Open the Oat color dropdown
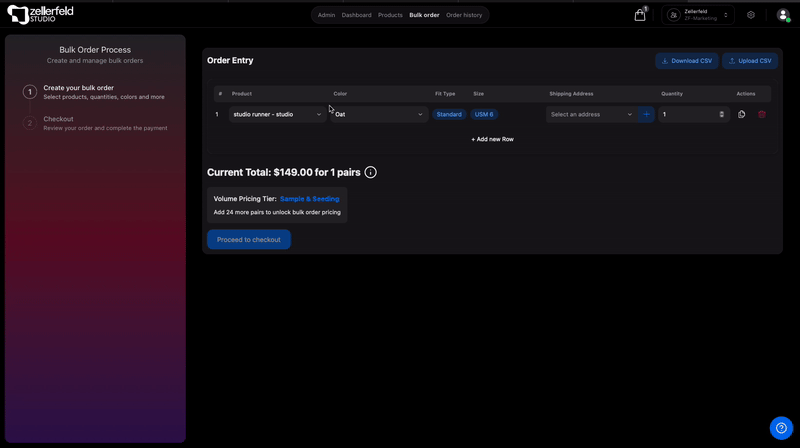 coord(379,114)
